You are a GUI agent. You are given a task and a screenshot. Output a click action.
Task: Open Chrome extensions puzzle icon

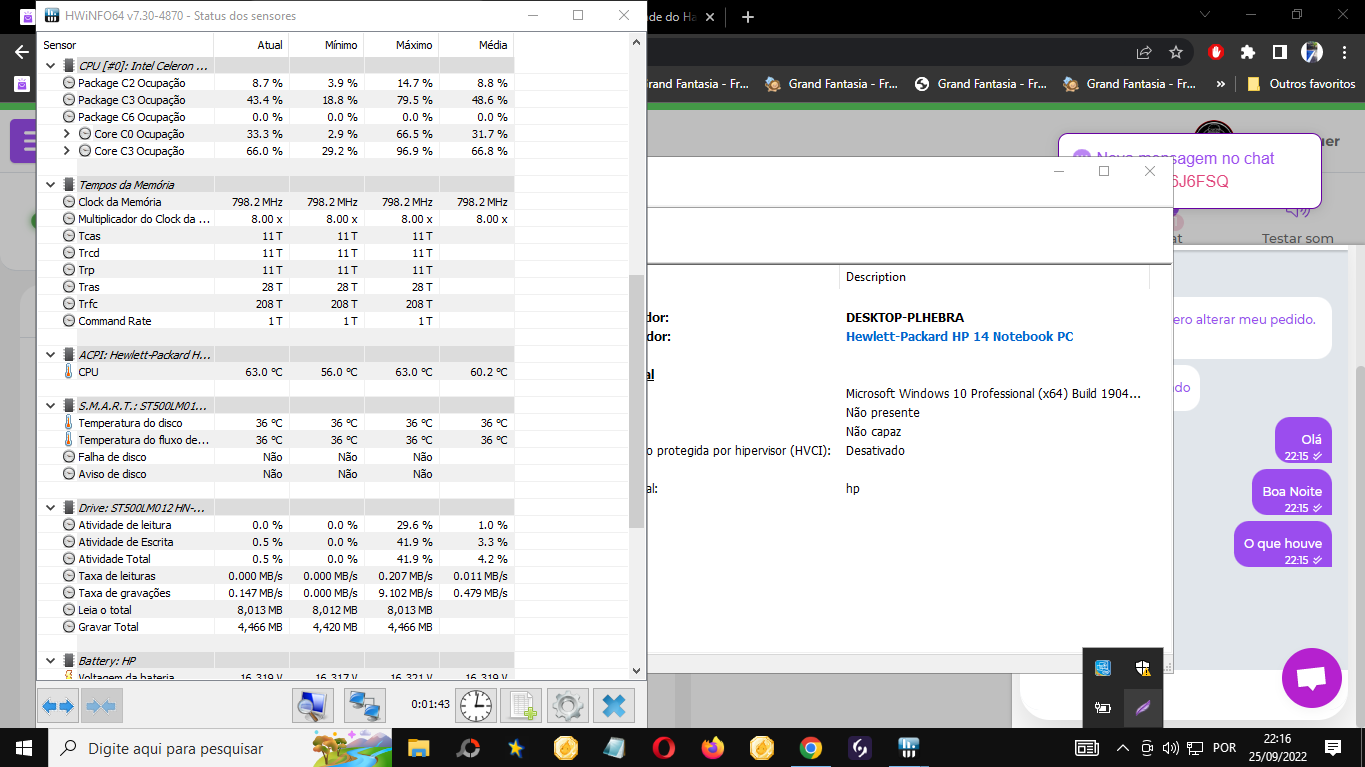click(x=1247, y=52)
